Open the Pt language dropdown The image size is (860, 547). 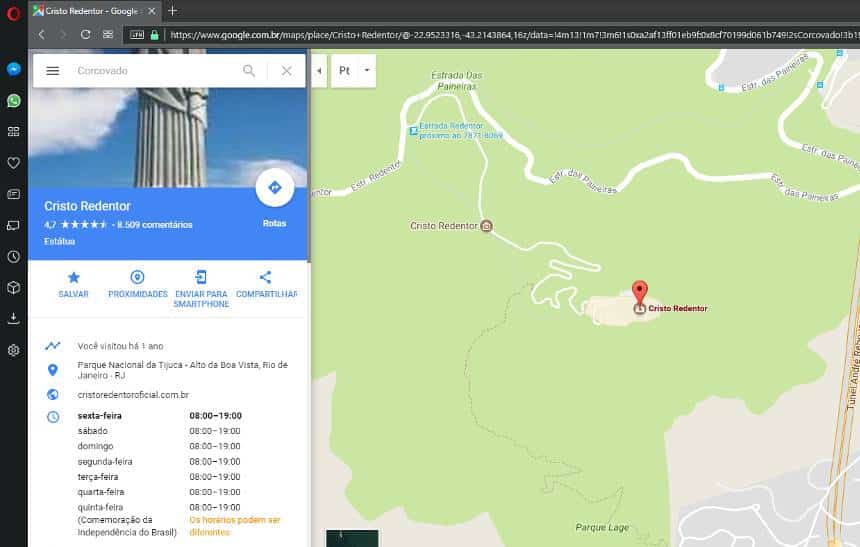(354, 71)
